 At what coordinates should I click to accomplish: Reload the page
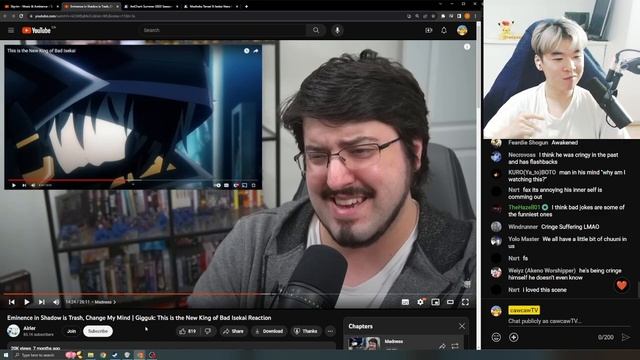click(x=21, y=16)
